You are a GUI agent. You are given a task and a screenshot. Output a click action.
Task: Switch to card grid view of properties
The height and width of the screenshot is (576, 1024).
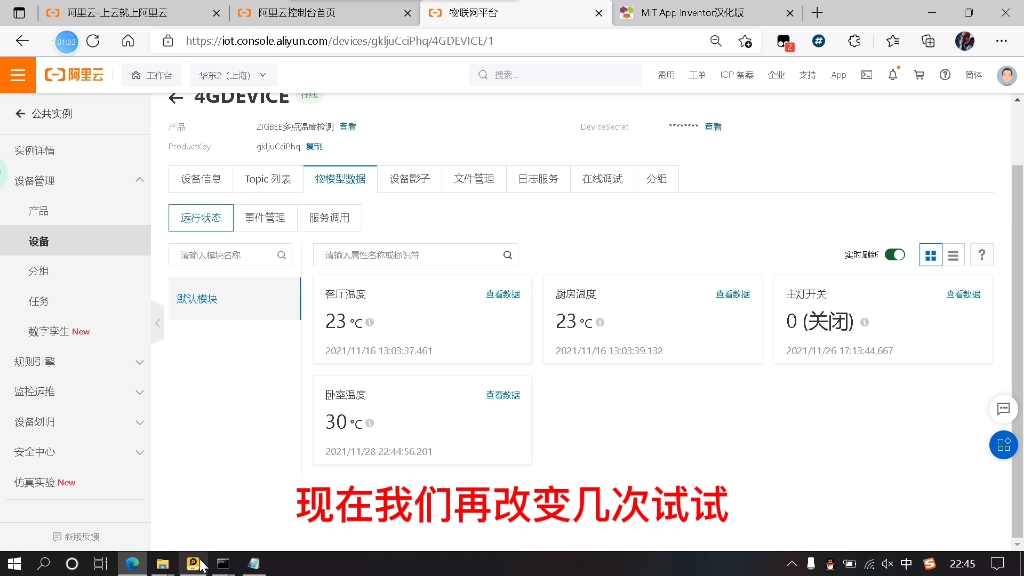(x=929, y=255)
